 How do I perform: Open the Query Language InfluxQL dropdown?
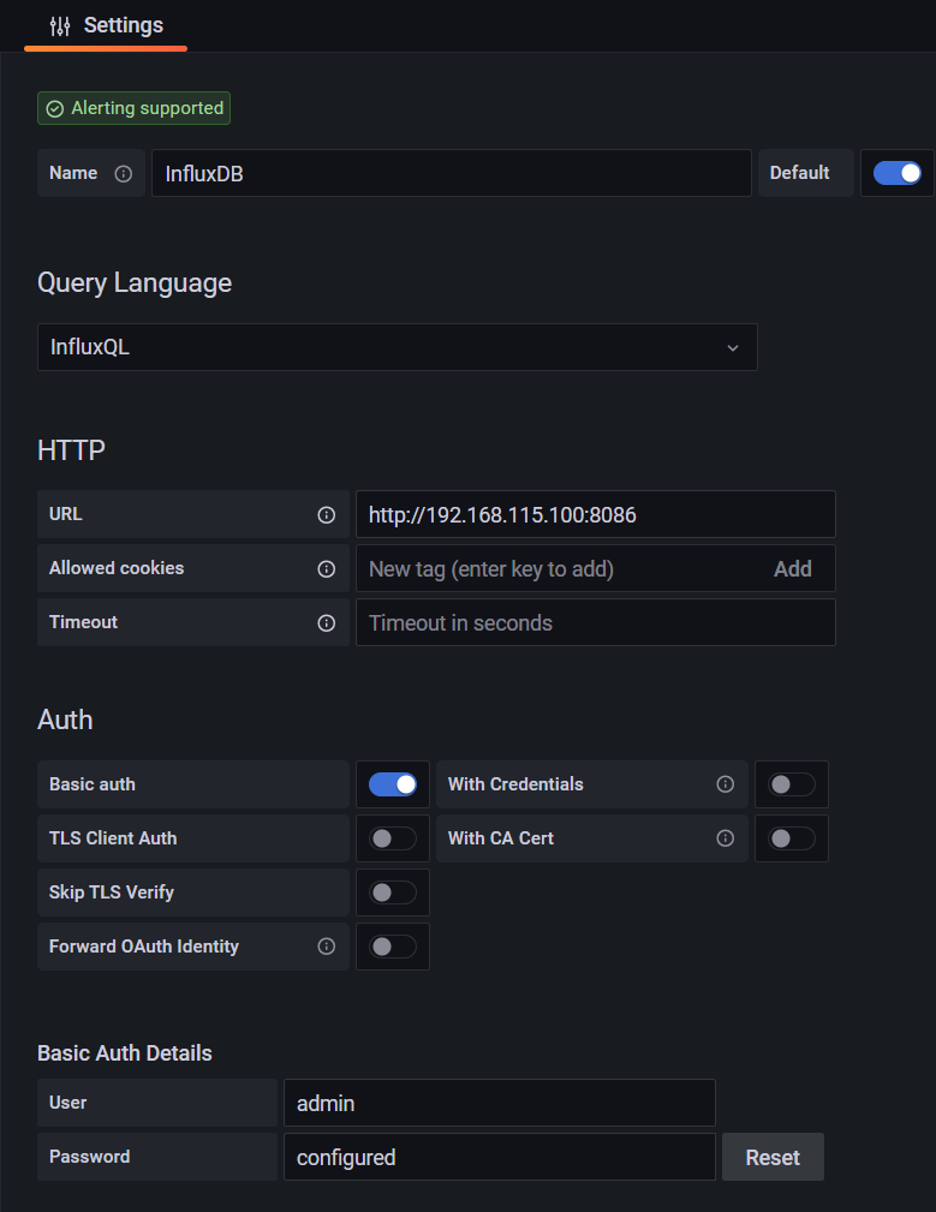point(397,347)
